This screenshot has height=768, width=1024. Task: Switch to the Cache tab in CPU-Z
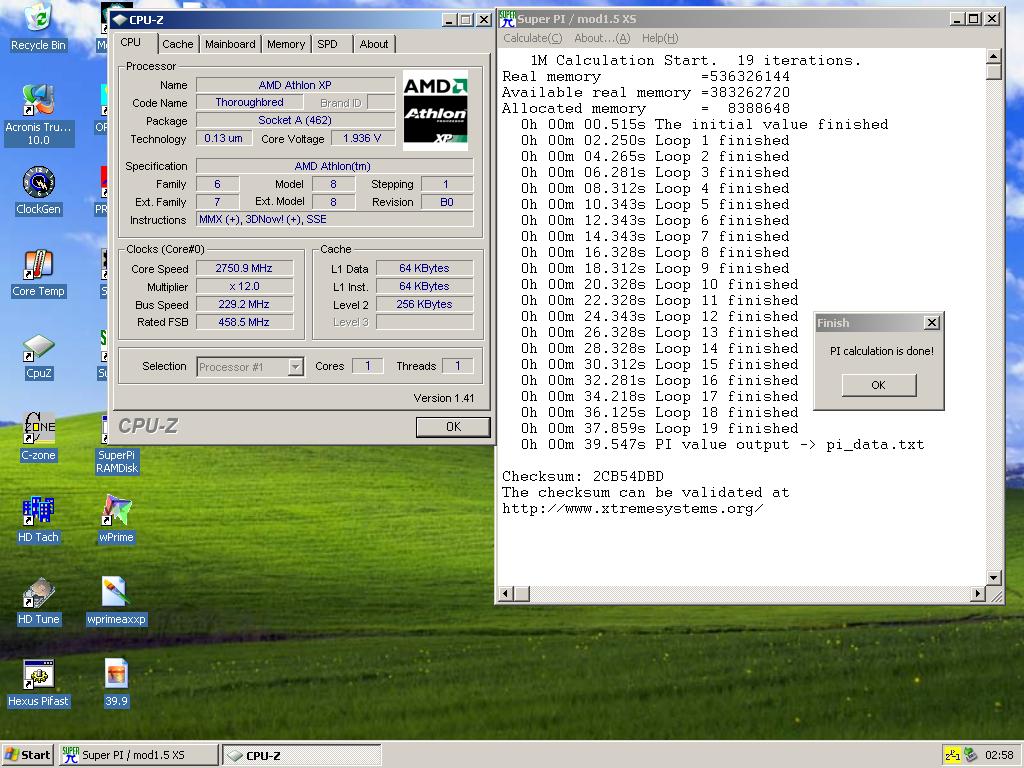[178, 44]
